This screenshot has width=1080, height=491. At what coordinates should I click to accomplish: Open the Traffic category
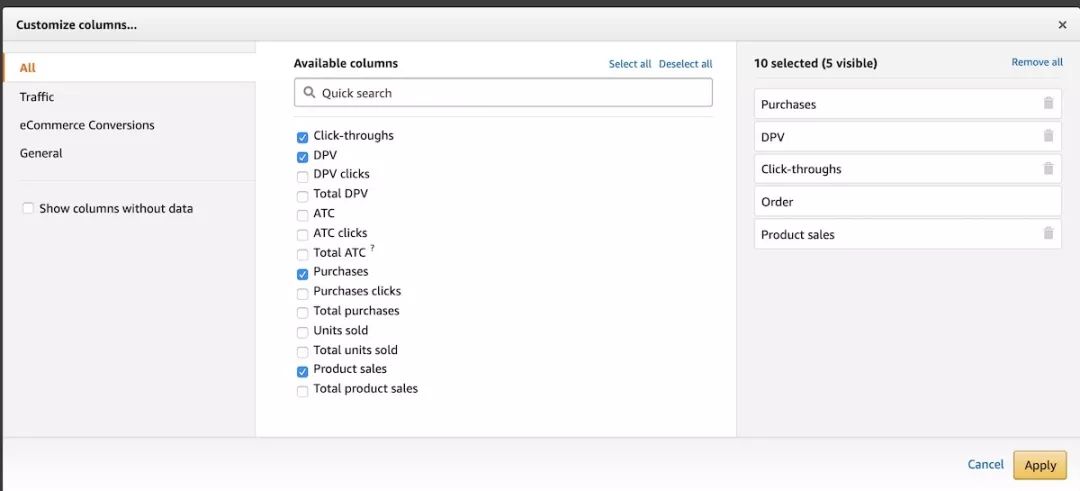click(x=37, y=97)
